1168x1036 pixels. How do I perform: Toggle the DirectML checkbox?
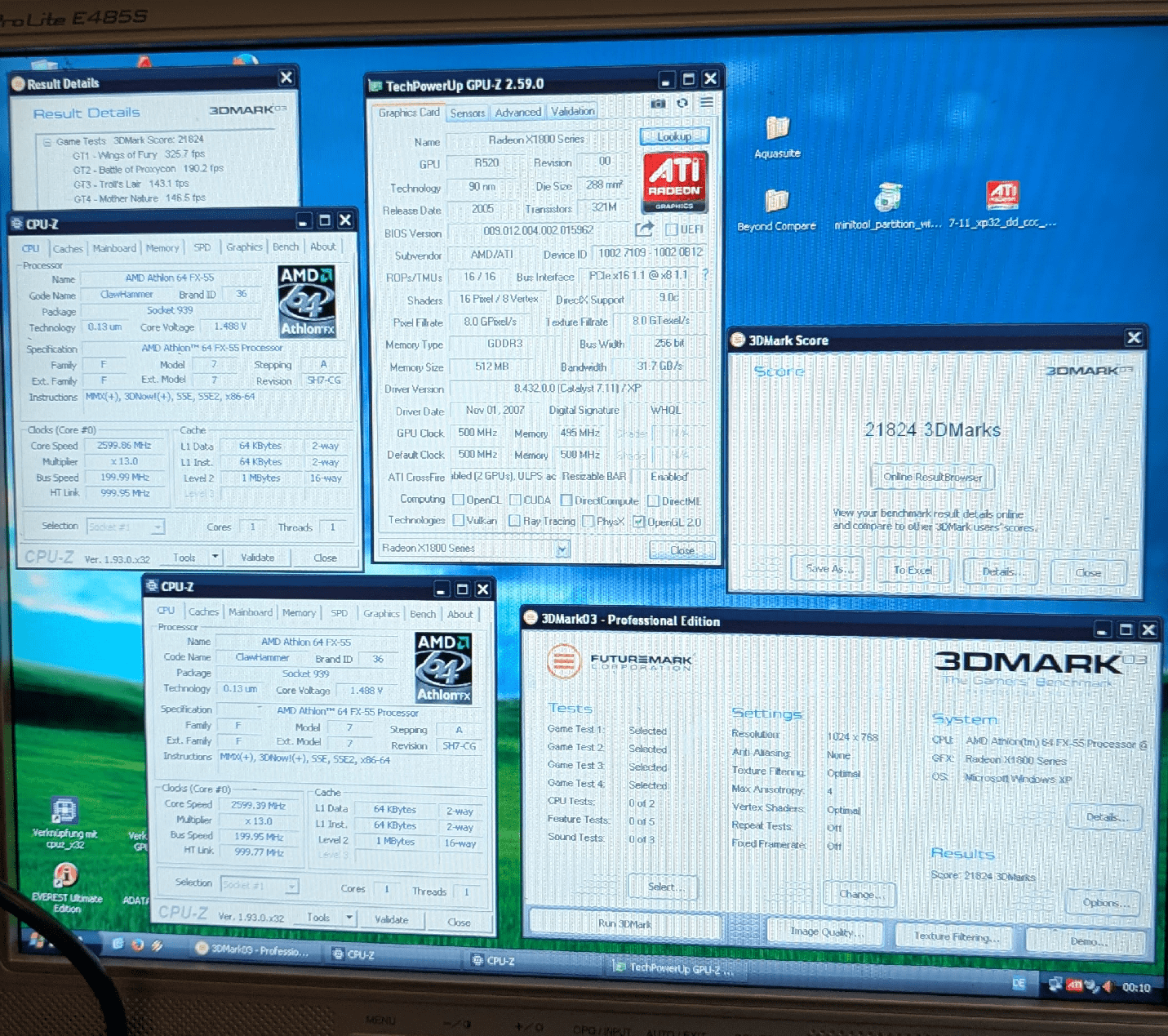pos(653,501)
